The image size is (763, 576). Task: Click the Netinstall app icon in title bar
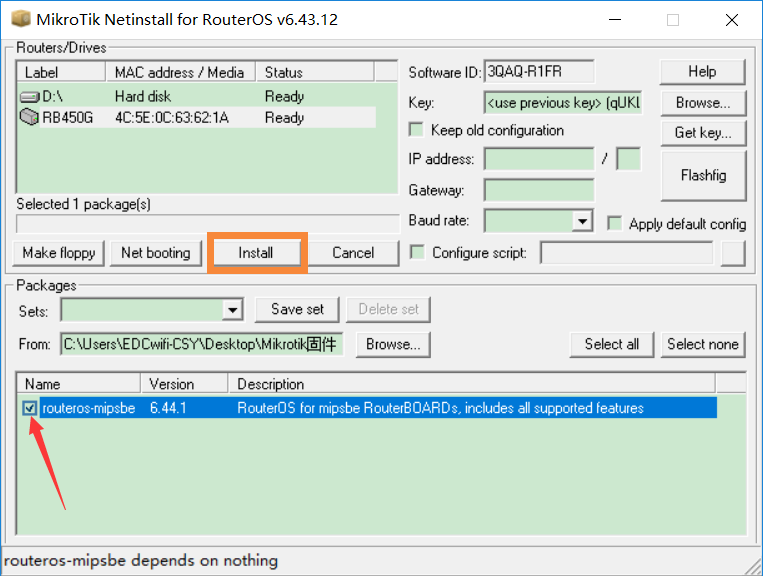click(x=21, y=19)
